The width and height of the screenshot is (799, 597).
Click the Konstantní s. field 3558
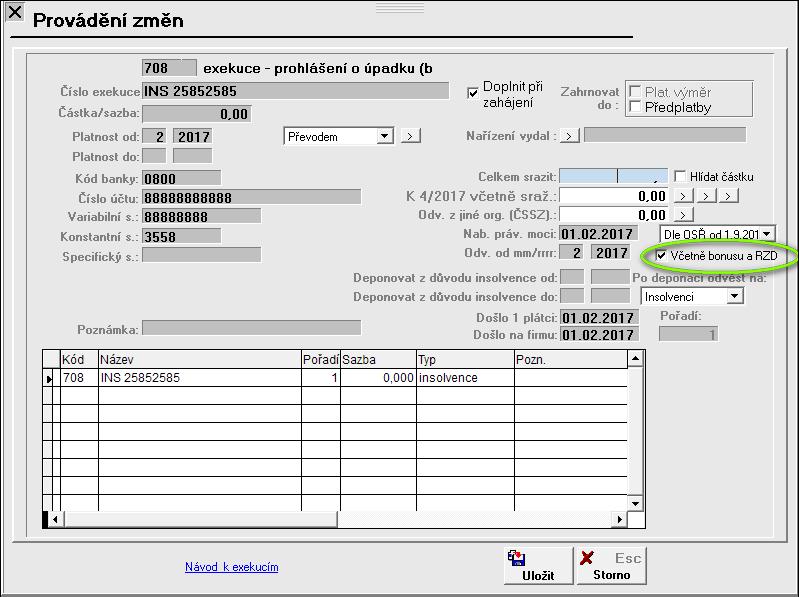181,236
